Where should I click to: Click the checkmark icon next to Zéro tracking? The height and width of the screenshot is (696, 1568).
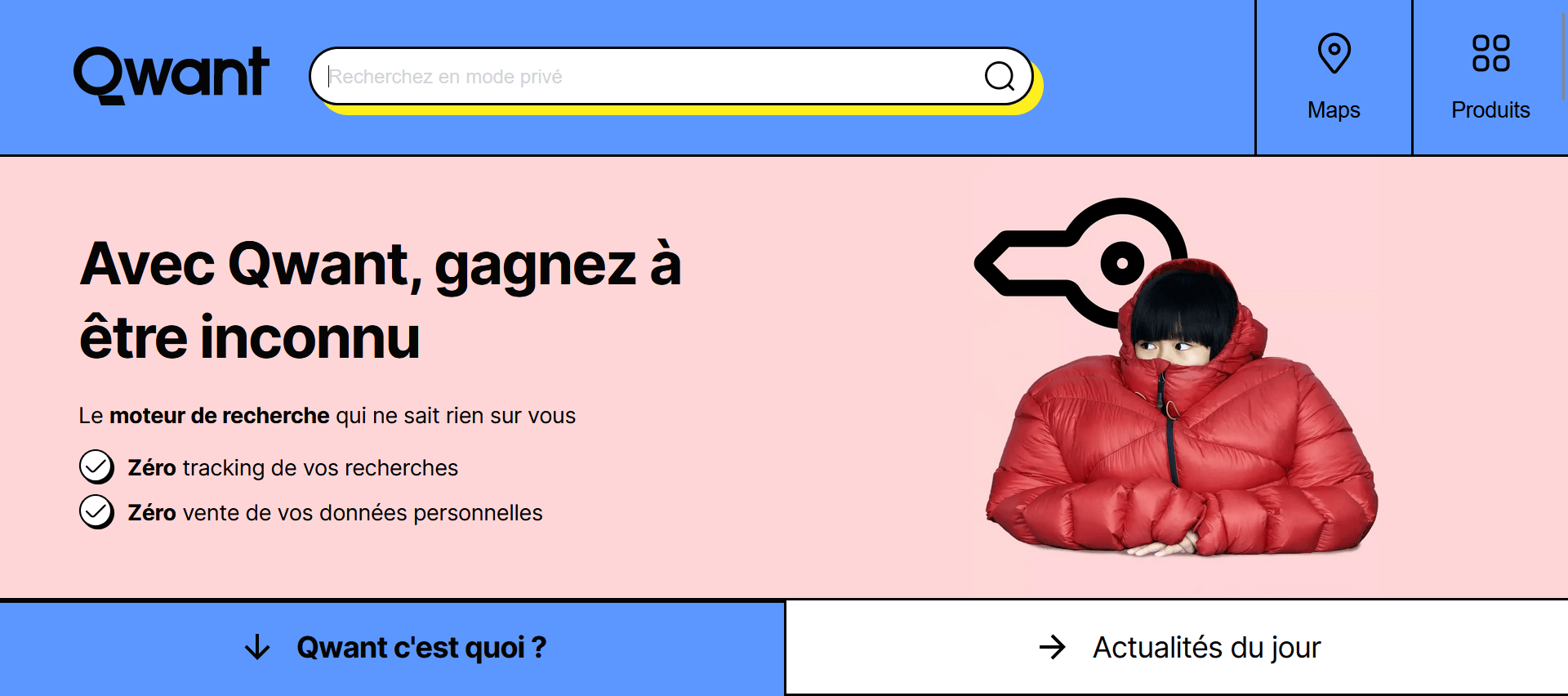click(96, 467)
